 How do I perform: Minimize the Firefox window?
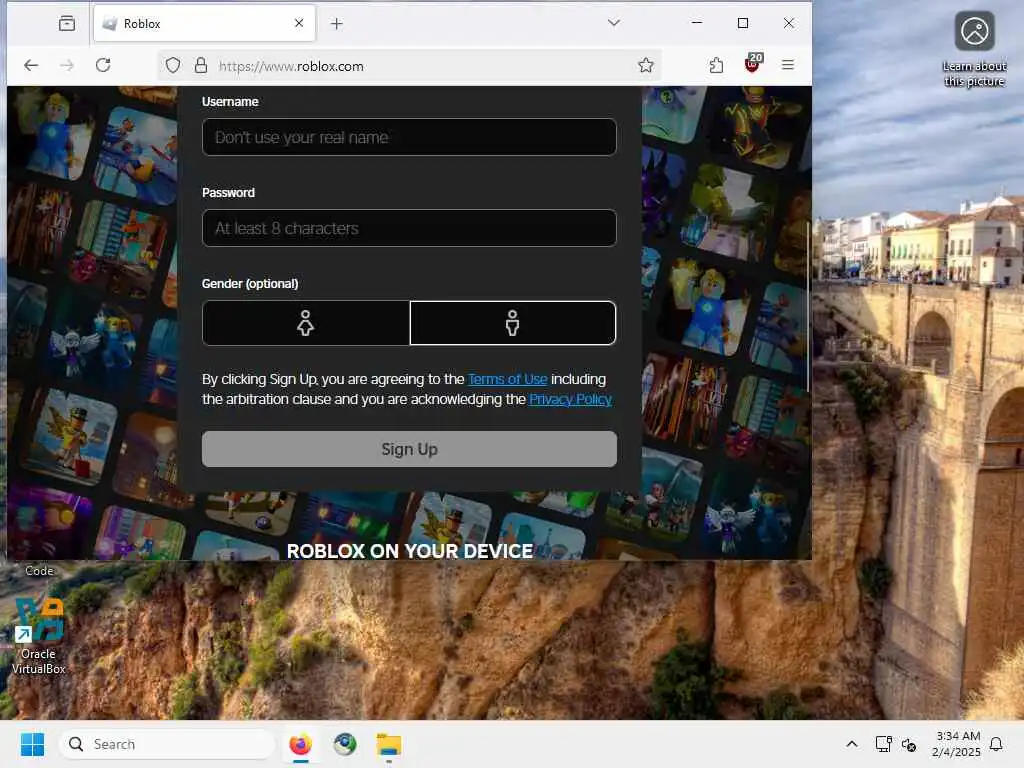[x=697, y=23]
